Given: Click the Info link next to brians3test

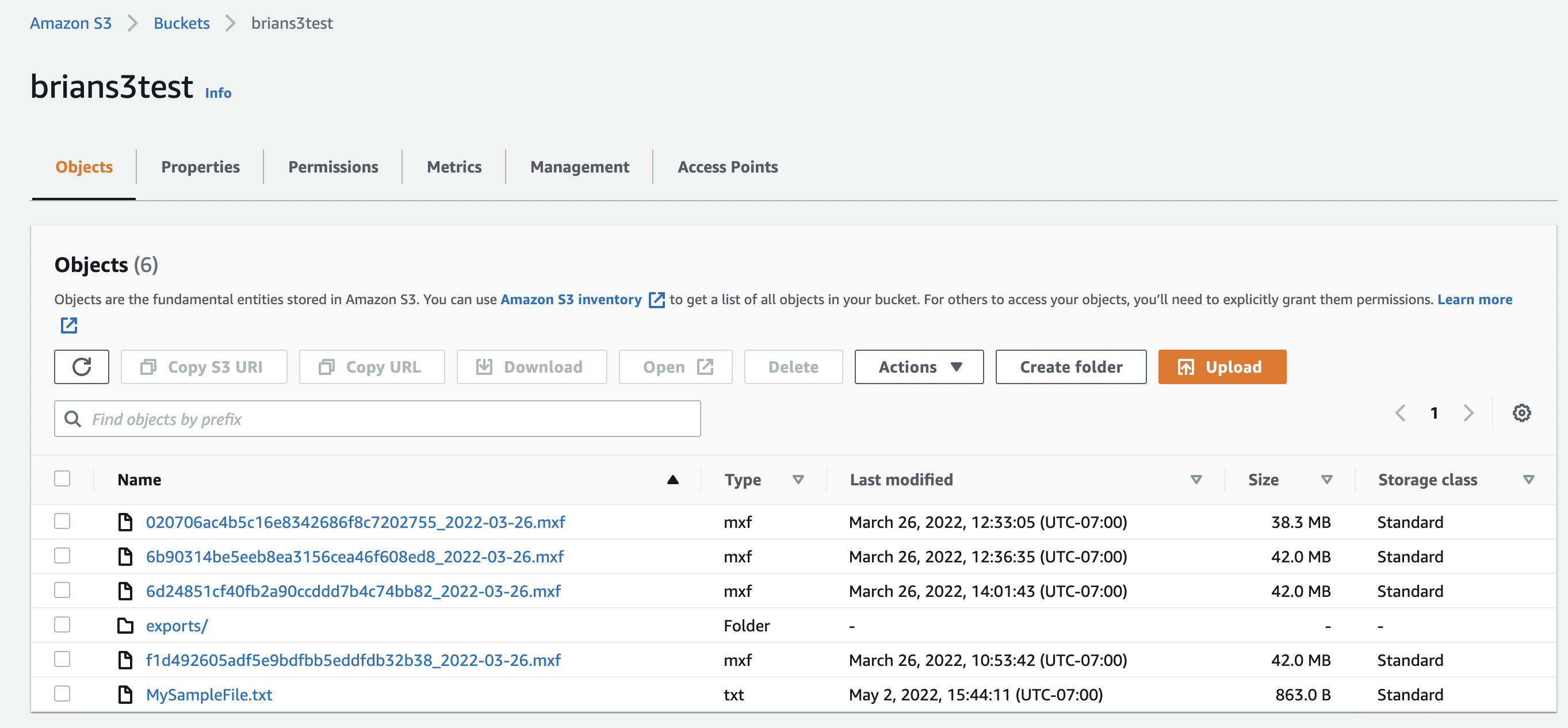Looking at the screenshot, I should 218,93.
